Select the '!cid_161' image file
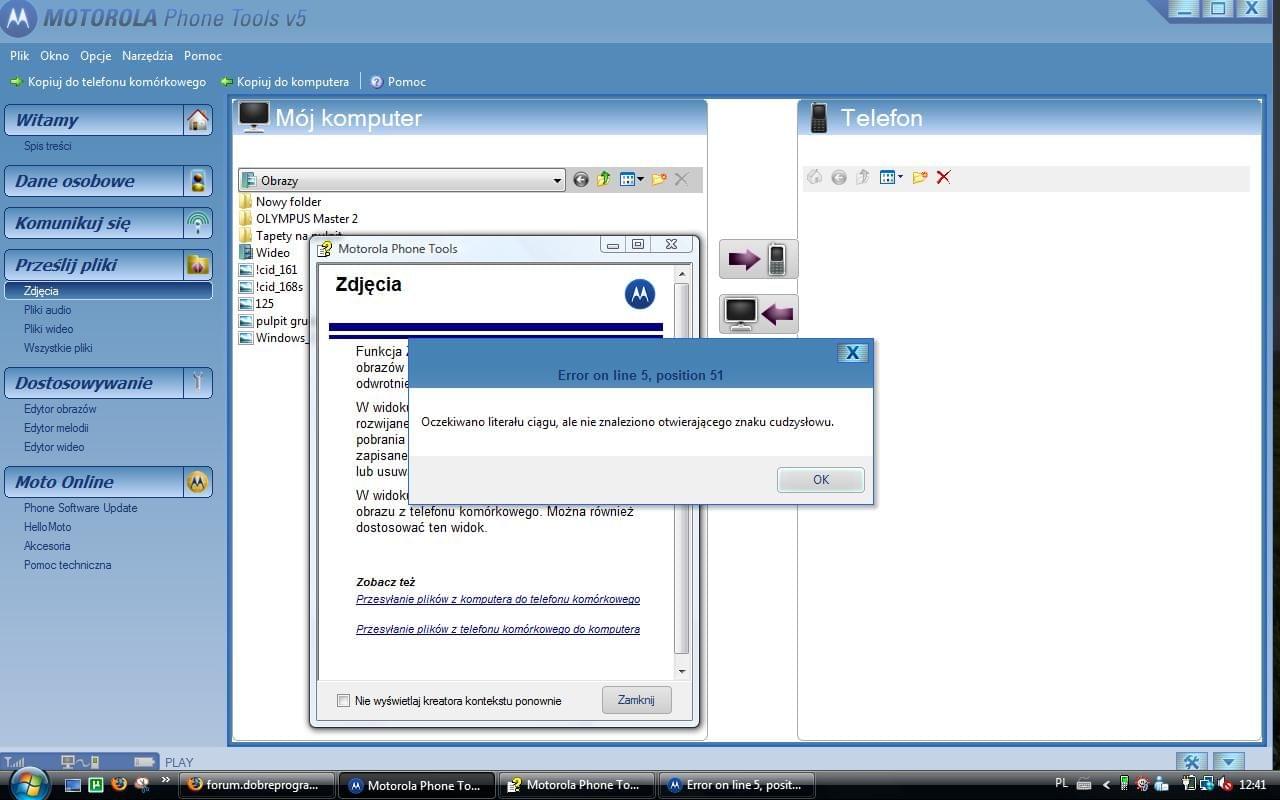Screen dimensions: 1280x800 point(269,270)
